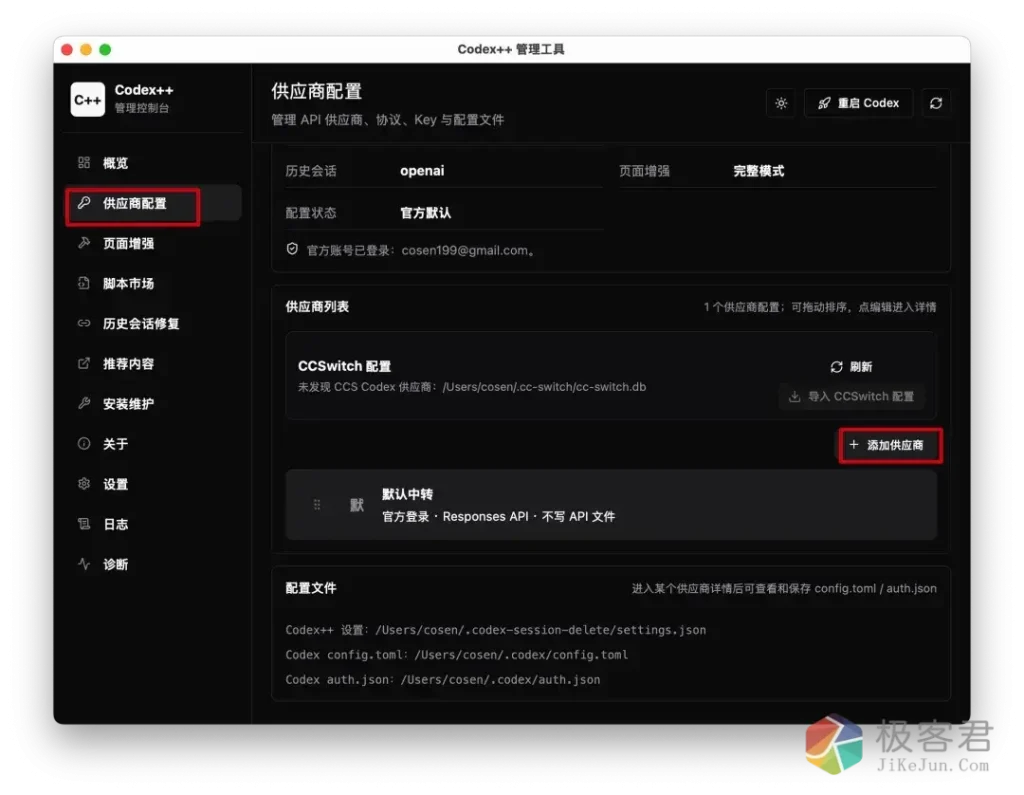
Task: Click the settings.json path line
Action: (496, 630)
